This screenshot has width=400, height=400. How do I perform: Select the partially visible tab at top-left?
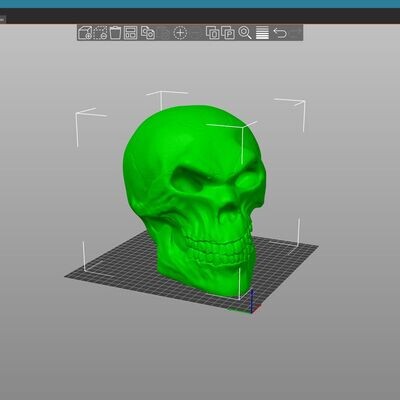point(3,19)
